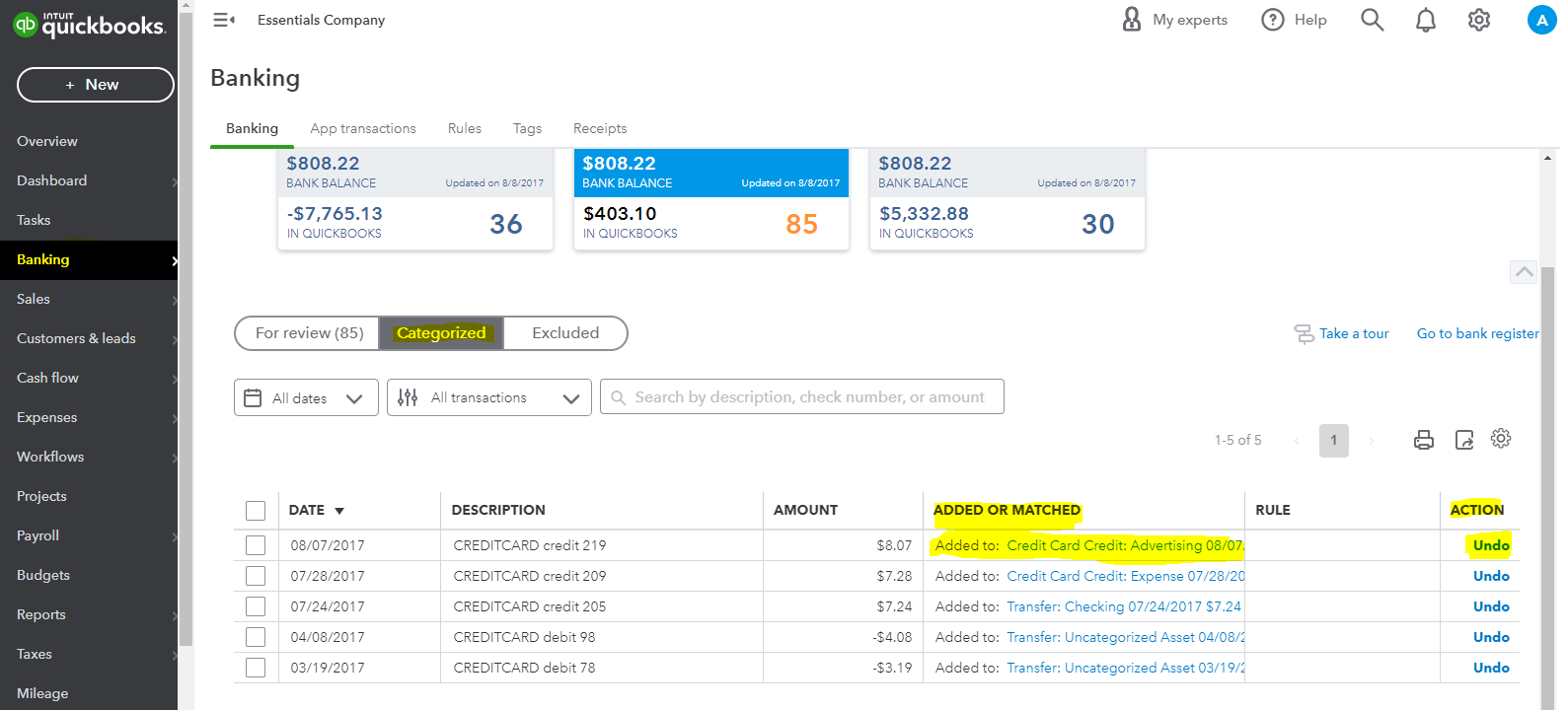This screenshot has height=710, width=1568.
Task: Collapse the bank account cards panel
Action: (1524, 271)
